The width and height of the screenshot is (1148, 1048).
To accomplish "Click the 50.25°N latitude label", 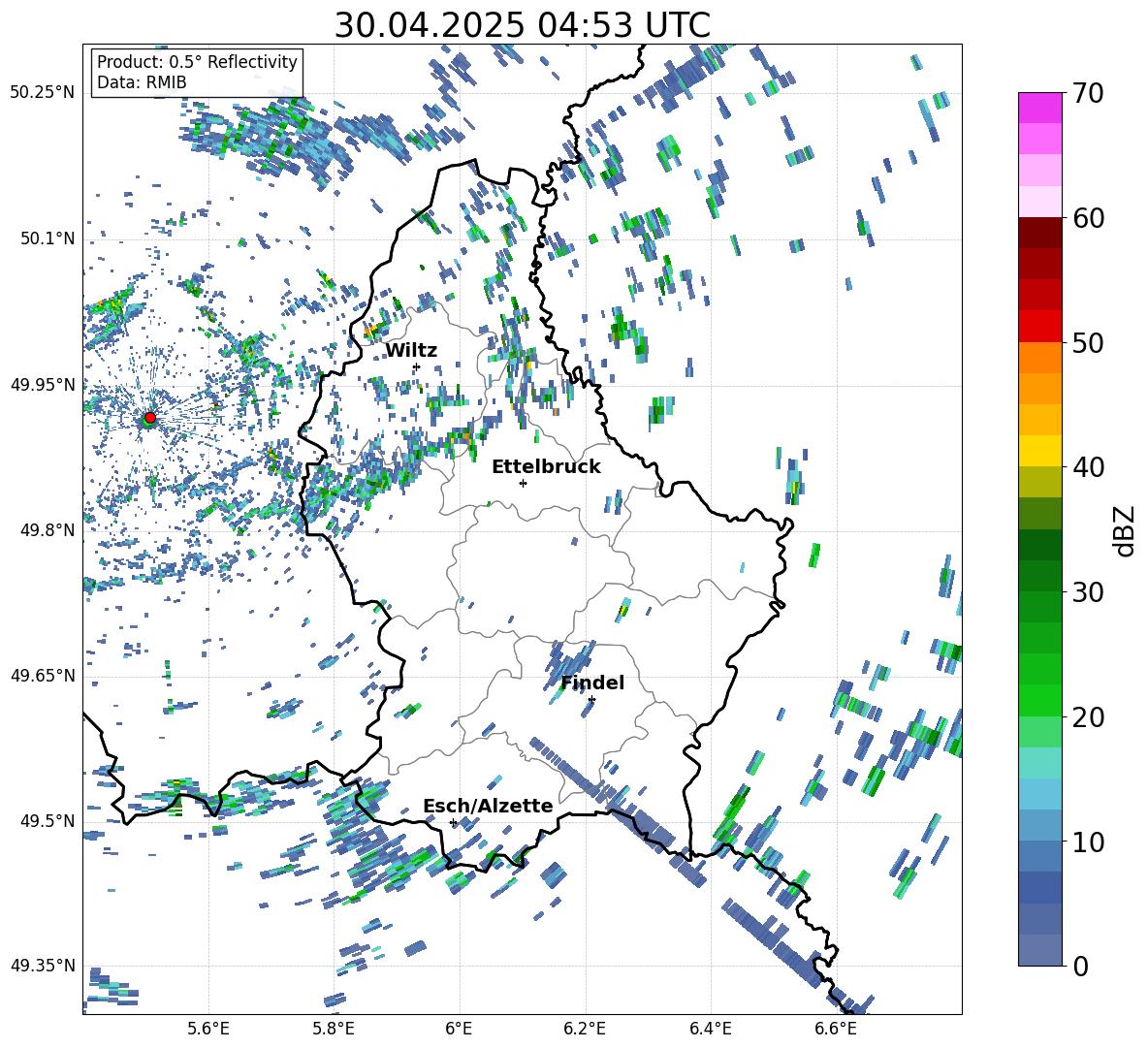I will (43, 93).
